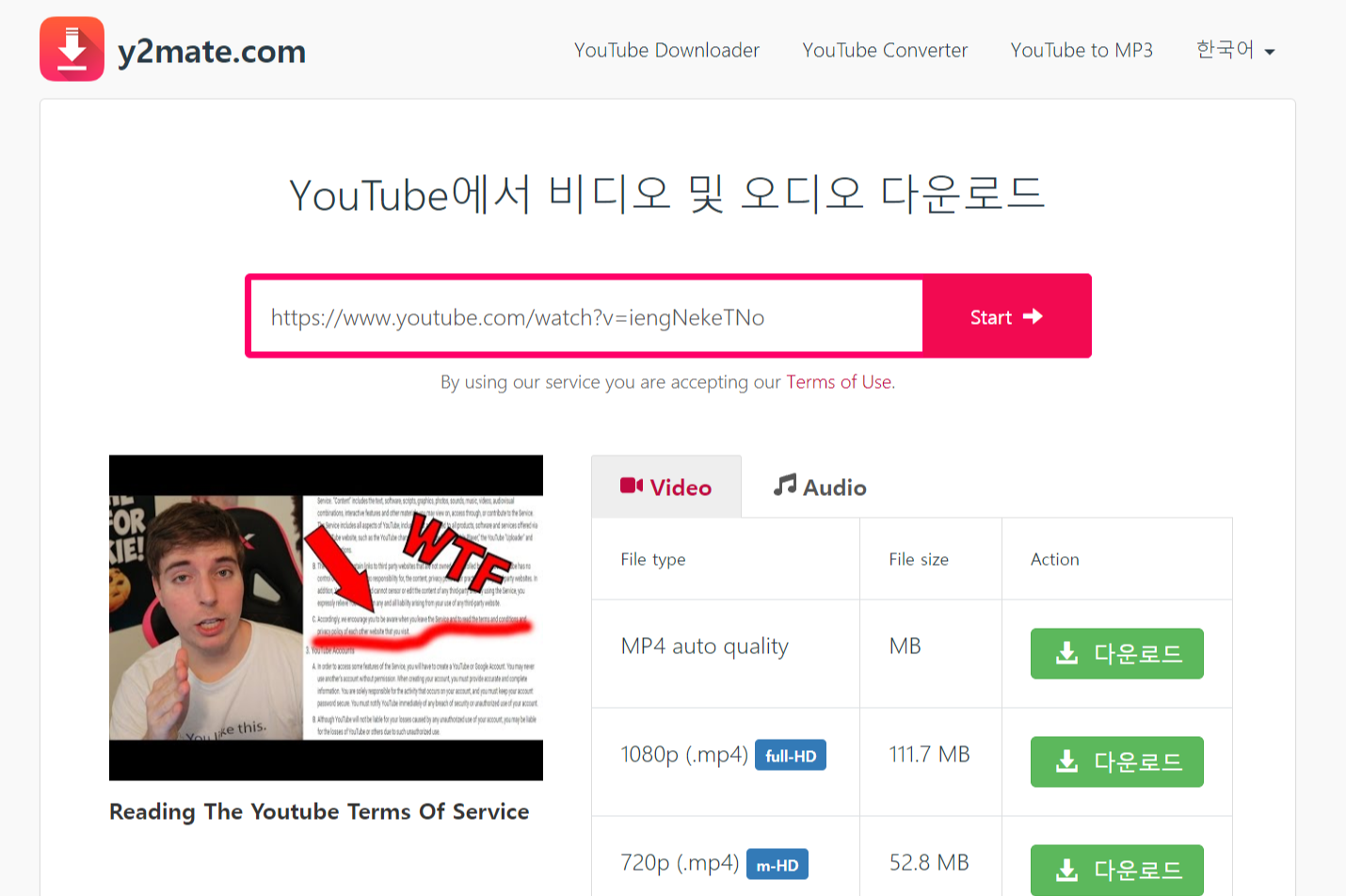This screenshot has width=1346, height=896.
Task: Click the y2mate red download logo icon
Action: (x=72, y=49)
